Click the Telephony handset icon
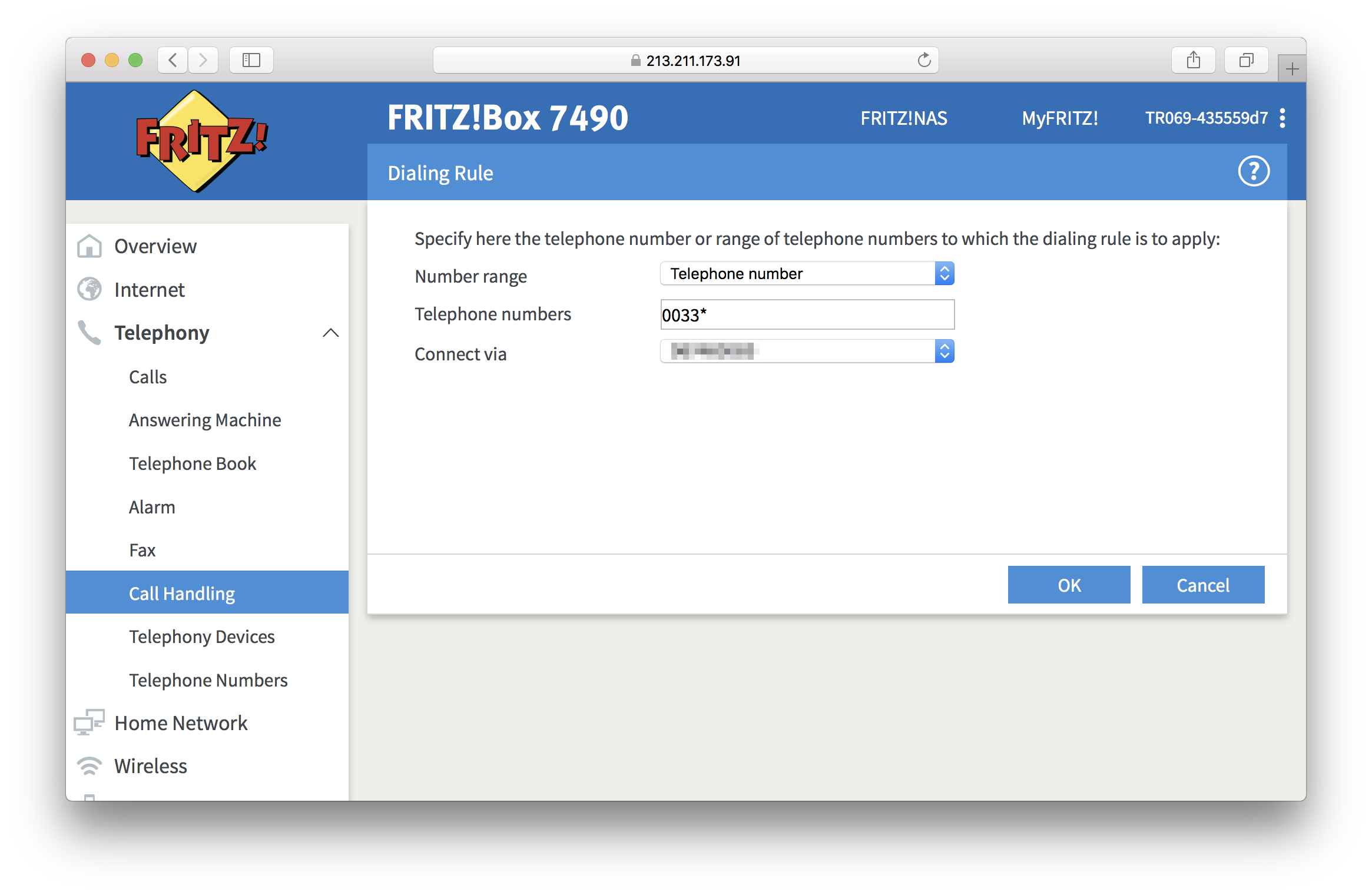This screenshot has height=895, width=1372. [89, 333]
